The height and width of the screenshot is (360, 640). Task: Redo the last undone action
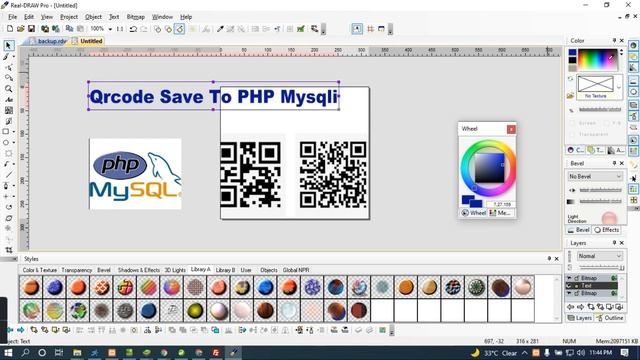[x=144, y=29]
